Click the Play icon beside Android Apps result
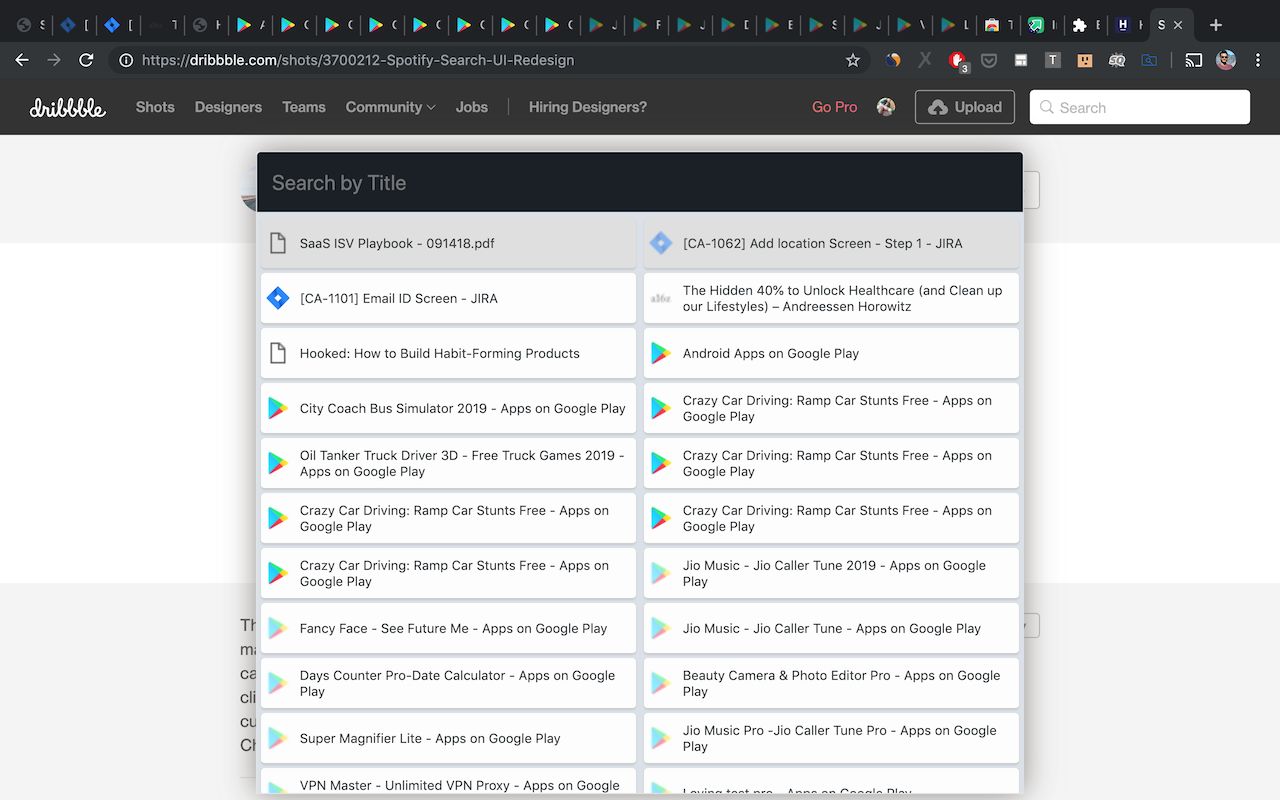The width and height of the screenshot is (1280, 800). click(x=660, y=353)
